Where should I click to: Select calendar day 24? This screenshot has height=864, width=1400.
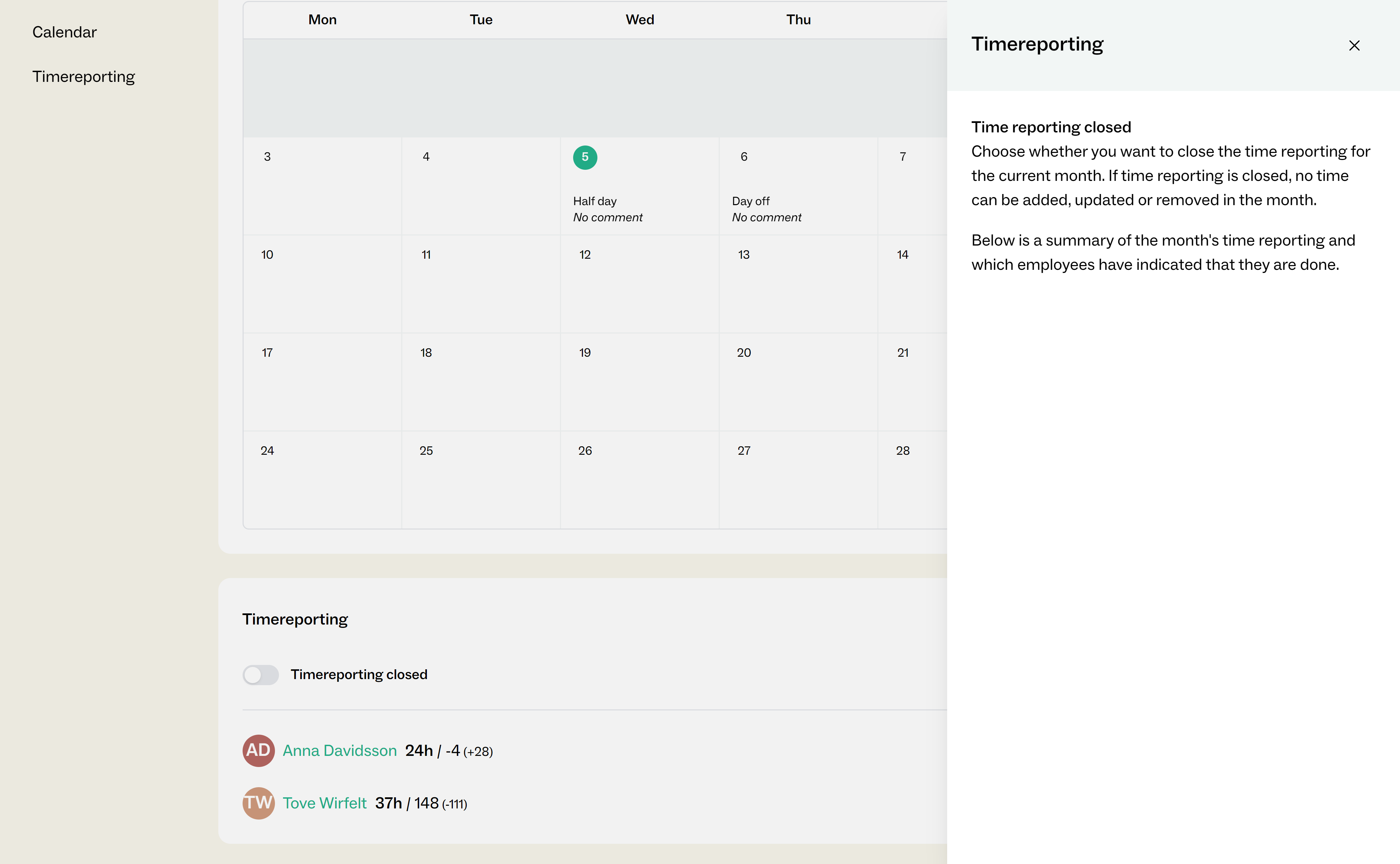(x=267, y=451)
